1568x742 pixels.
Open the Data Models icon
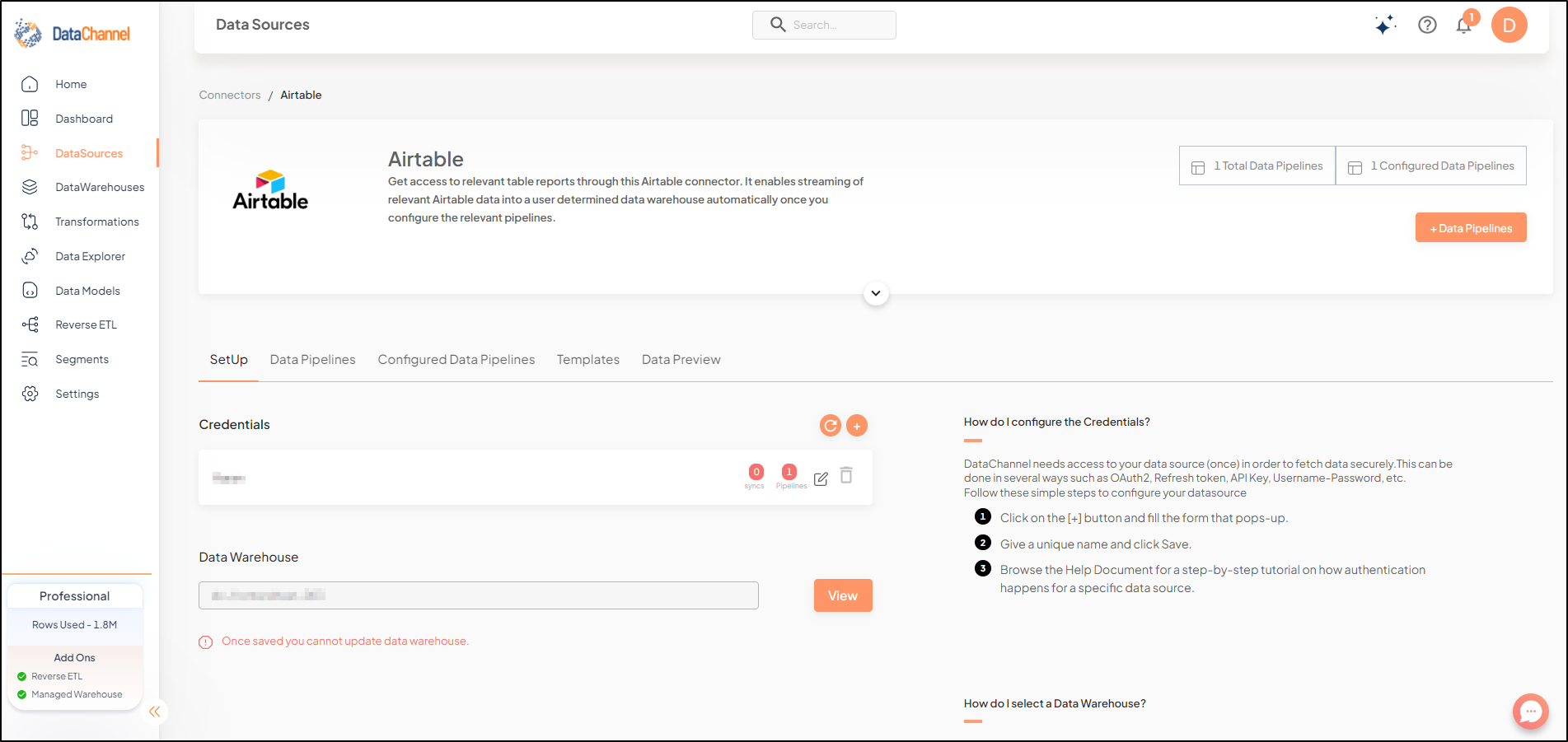pyautogui.click(x=30, y=291)
